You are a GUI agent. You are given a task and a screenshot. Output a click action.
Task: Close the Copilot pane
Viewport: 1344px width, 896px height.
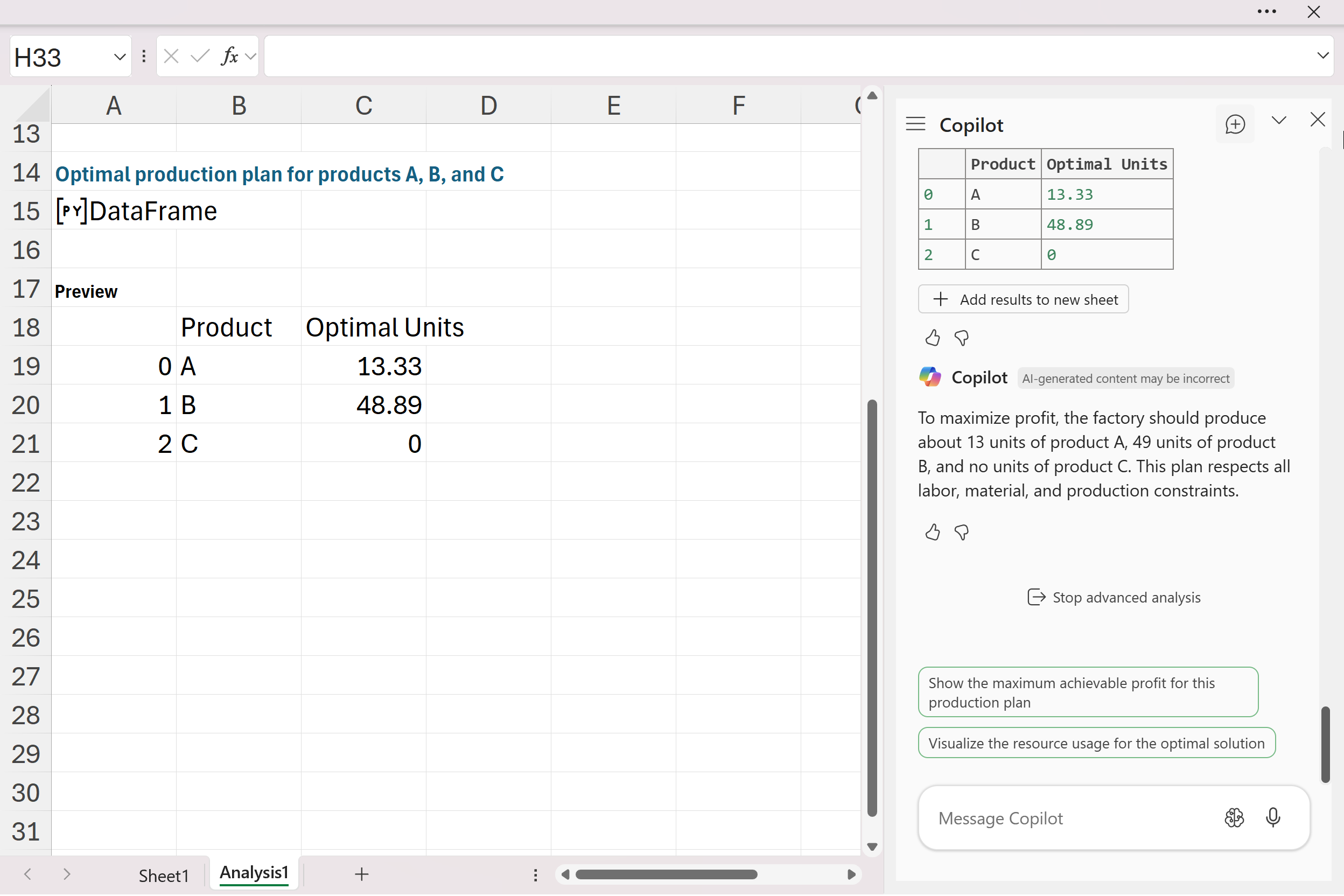(x=1317, y=120)
